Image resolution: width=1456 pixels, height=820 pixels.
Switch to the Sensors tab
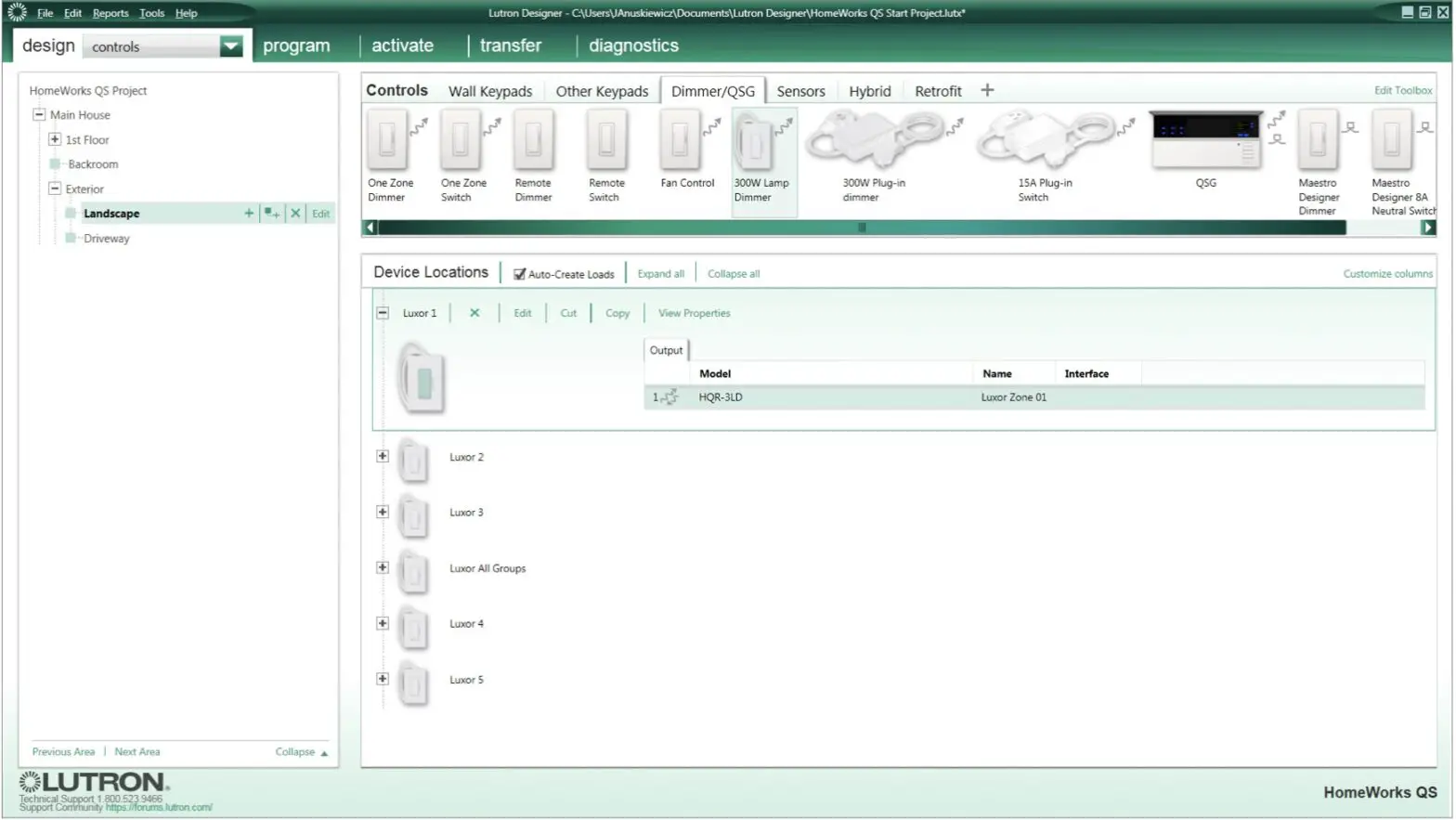point(800,91)
